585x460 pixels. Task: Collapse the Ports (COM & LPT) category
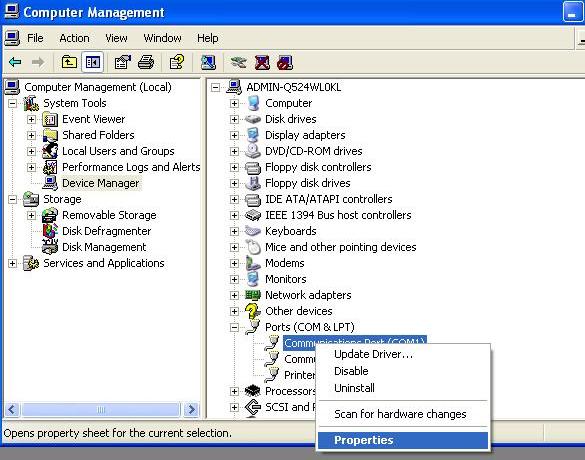234,327
